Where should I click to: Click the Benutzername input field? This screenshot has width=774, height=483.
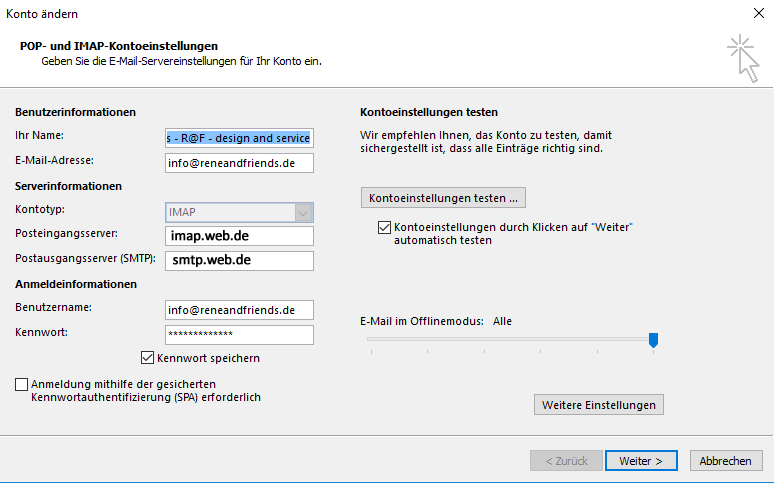tap(239, 310)
